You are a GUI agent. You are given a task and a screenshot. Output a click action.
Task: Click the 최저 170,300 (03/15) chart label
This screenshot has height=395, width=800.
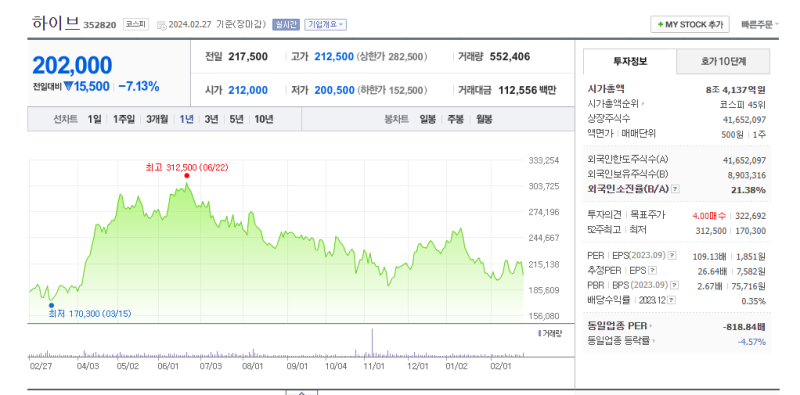pos(89,313)
